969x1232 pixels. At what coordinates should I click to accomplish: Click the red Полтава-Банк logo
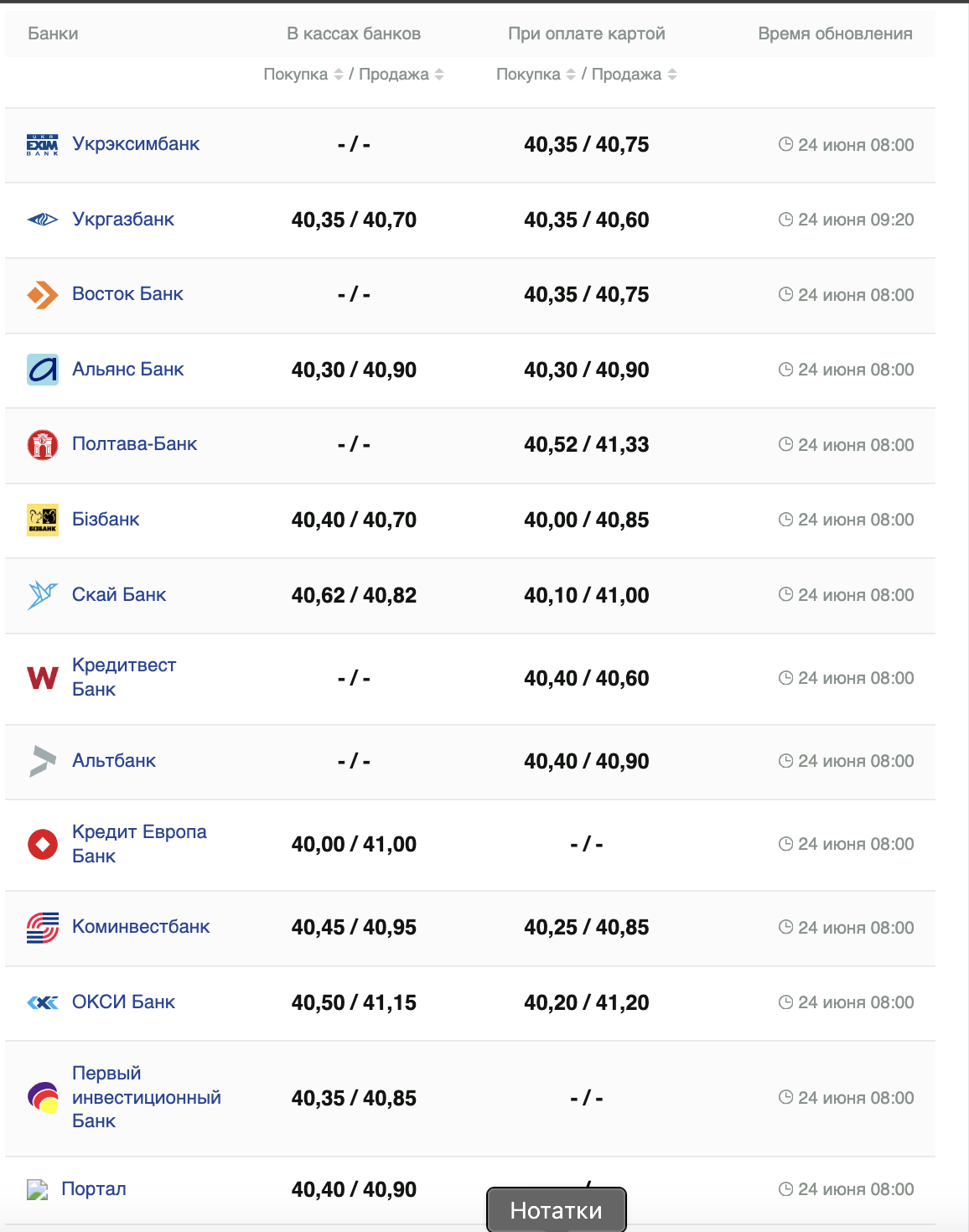pos(43,445)
